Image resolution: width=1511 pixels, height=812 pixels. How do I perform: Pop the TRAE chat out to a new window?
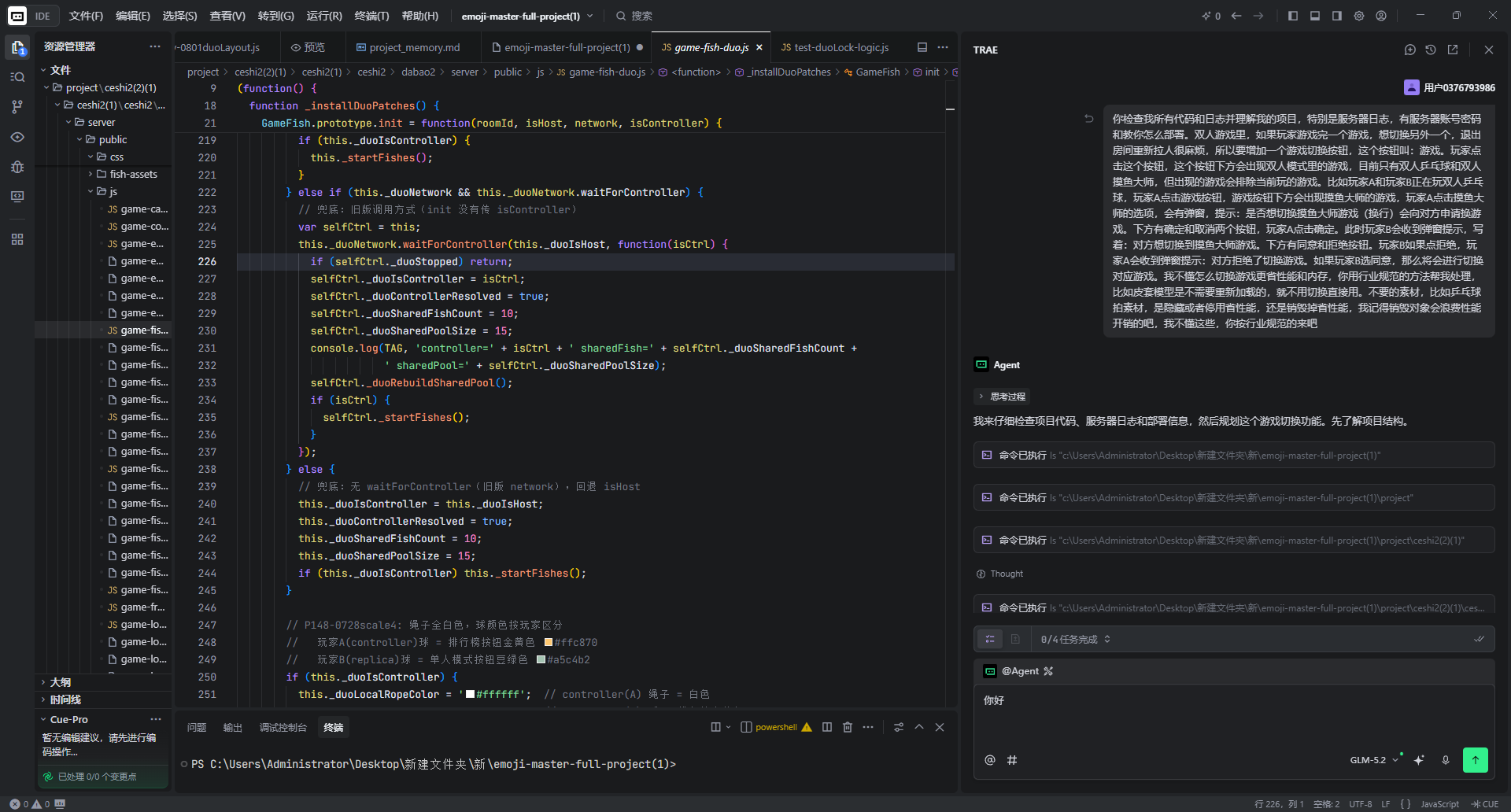(x=1453, y=50)
